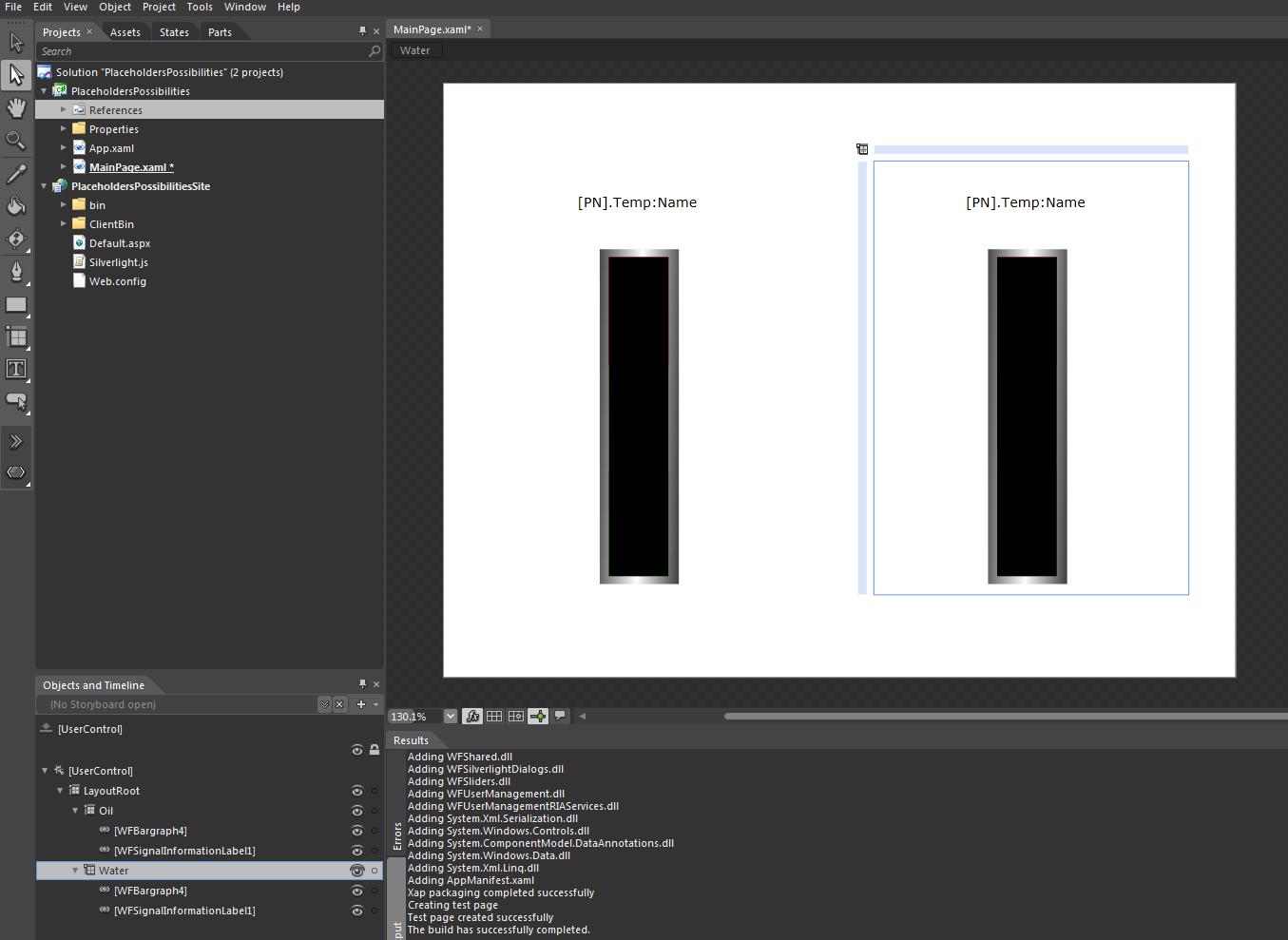Hide the LayoutRoot element with eye icon
This screenshot has width=1288, height=940.
(357, 791)
